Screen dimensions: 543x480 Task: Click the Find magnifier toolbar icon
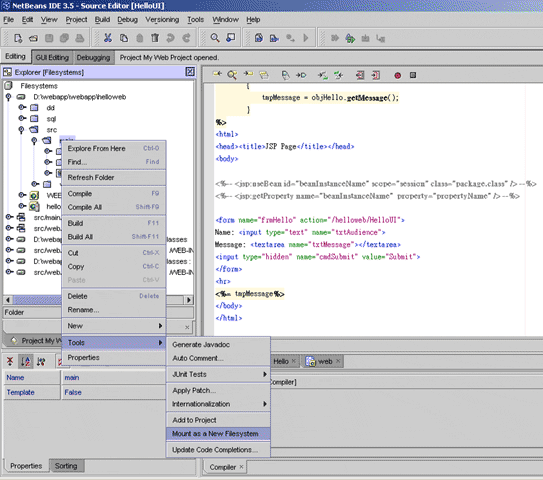[215, 38]
